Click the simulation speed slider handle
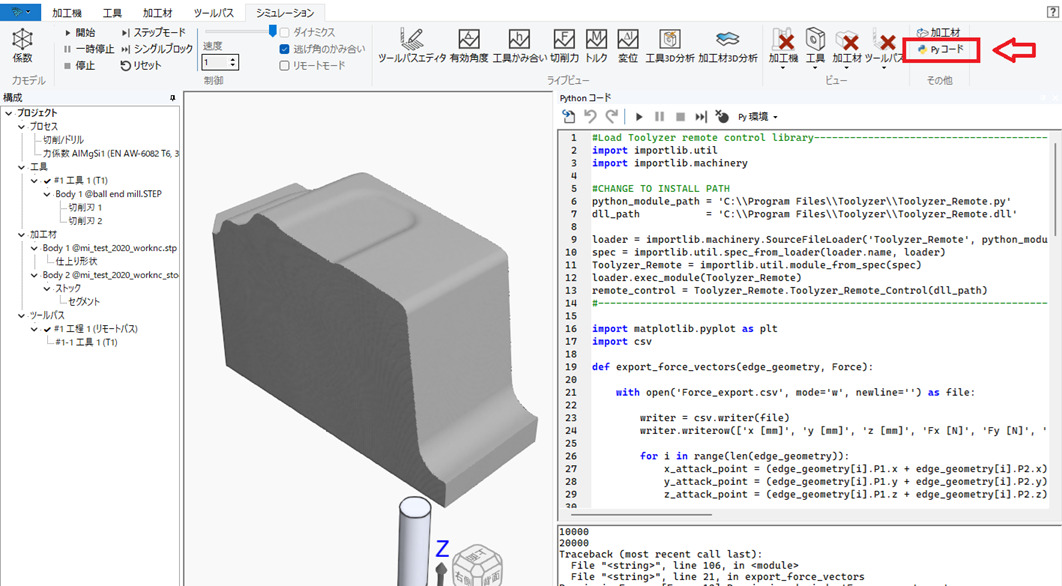This screenshot has width=1062, height=586. click(272, 32)
